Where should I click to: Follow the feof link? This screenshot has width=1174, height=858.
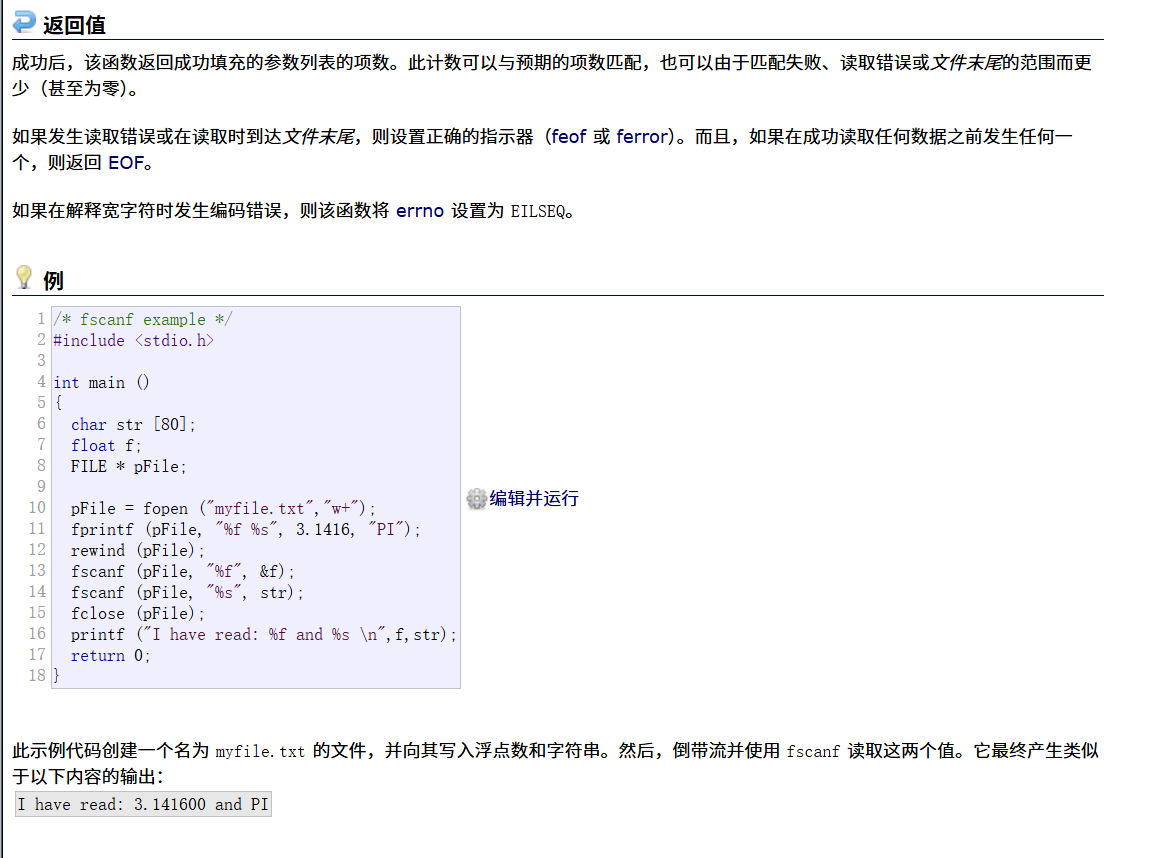click(569, 137)
